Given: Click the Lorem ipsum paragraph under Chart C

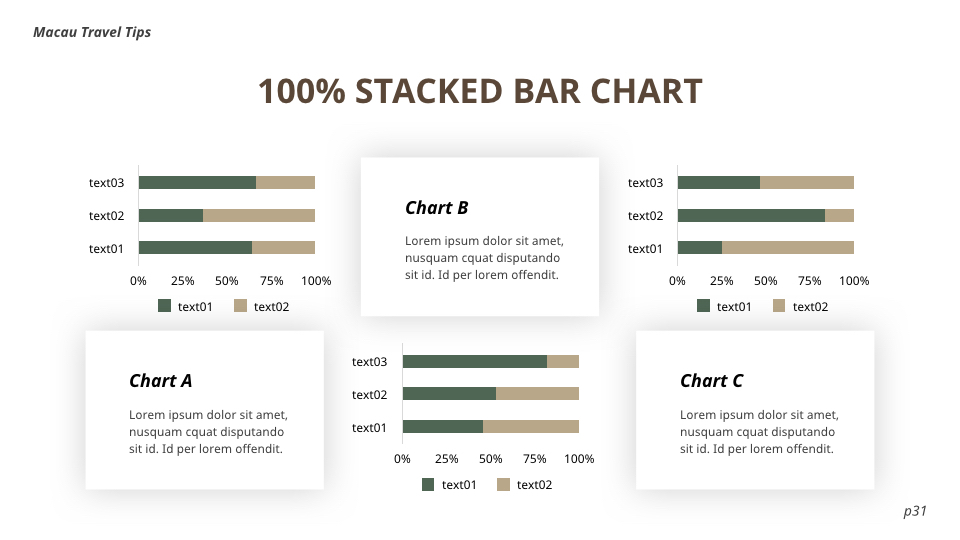Looking at the screenshot, I should click(x=759, y=432).
